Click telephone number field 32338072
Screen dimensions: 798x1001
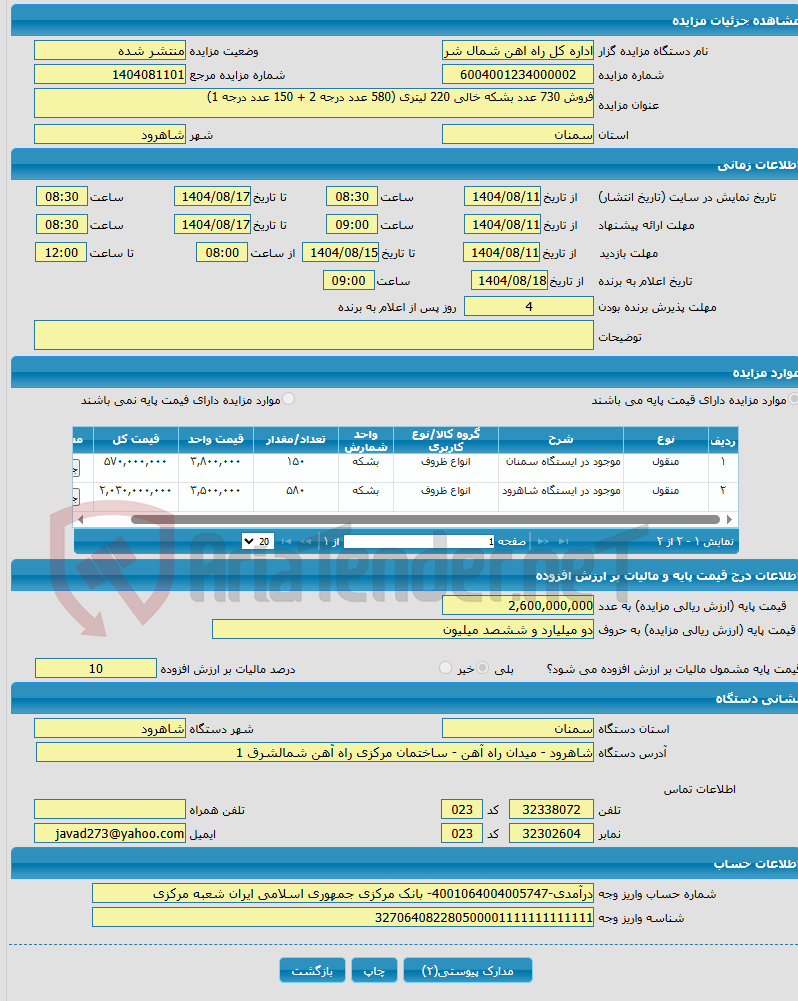pyautogui.click(x=552, y=809)
